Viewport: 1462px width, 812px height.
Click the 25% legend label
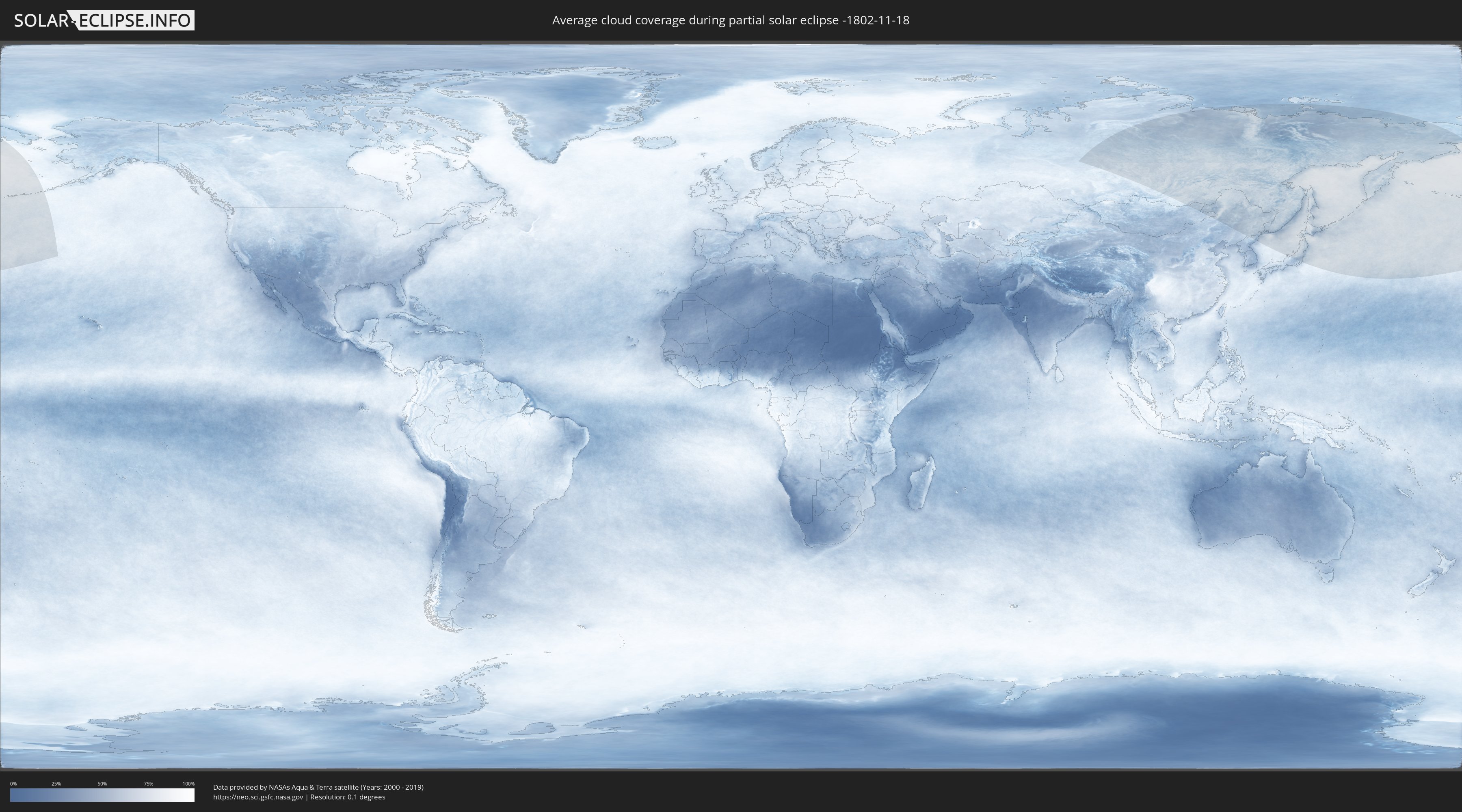pos(56,784)
